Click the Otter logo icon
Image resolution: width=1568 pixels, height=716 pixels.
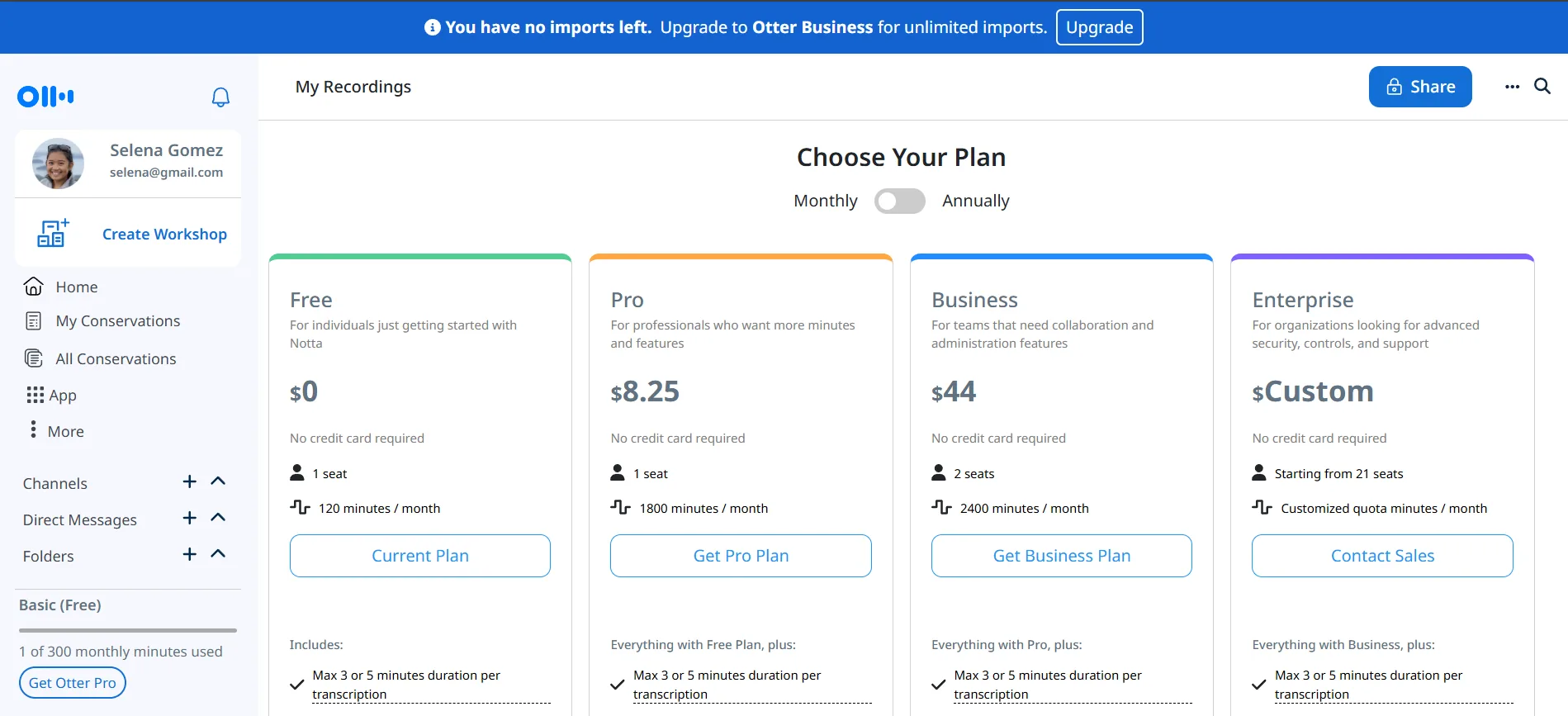[x=45, y=97]
